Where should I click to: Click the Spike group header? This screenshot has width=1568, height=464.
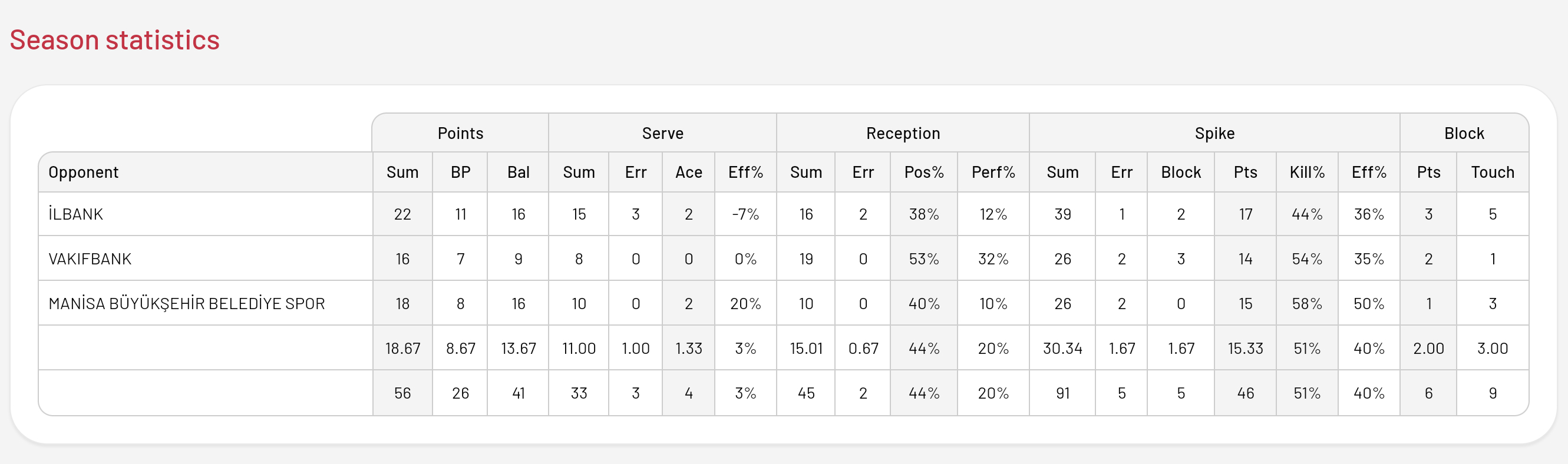click(x=1214, y=133)
